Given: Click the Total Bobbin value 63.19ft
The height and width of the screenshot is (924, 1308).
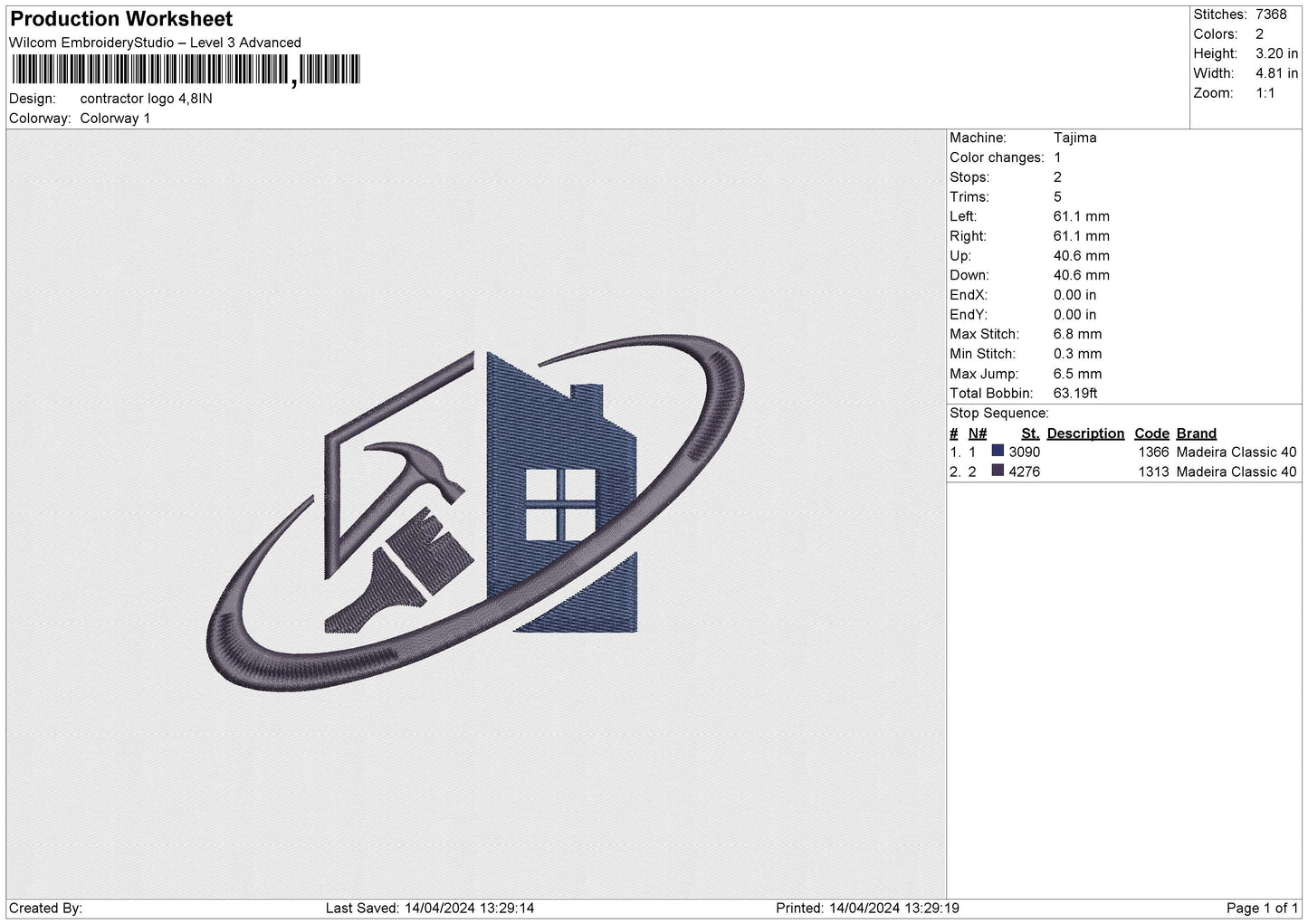Looking at the screenshot, I should [1075, 394].
